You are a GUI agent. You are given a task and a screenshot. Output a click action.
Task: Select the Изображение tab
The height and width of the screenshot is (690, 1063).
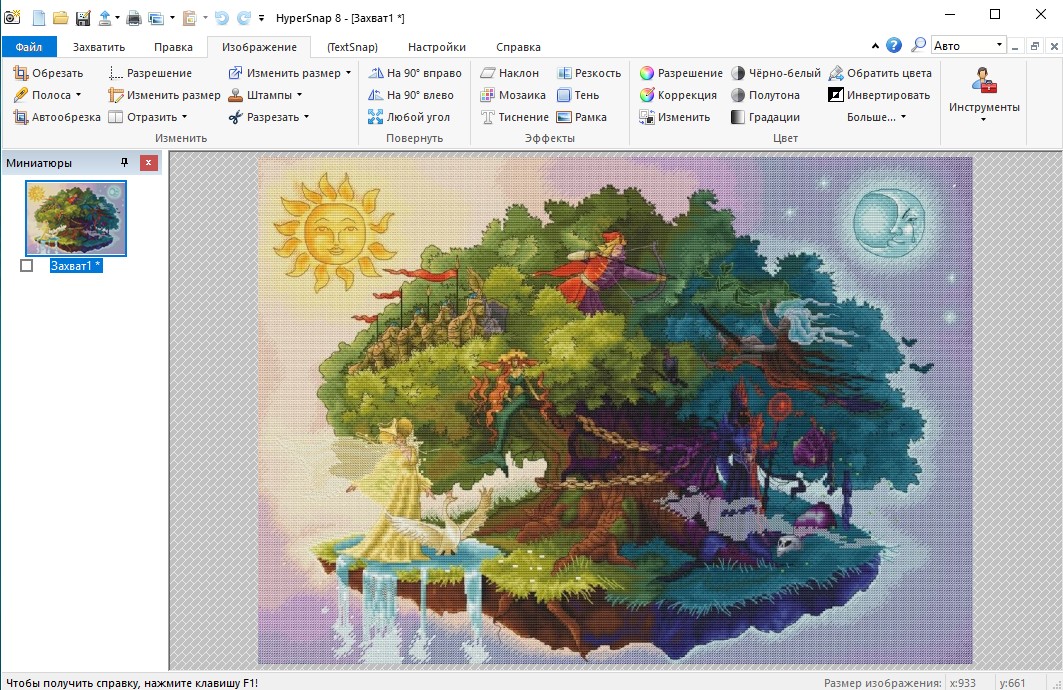[259, 47]
